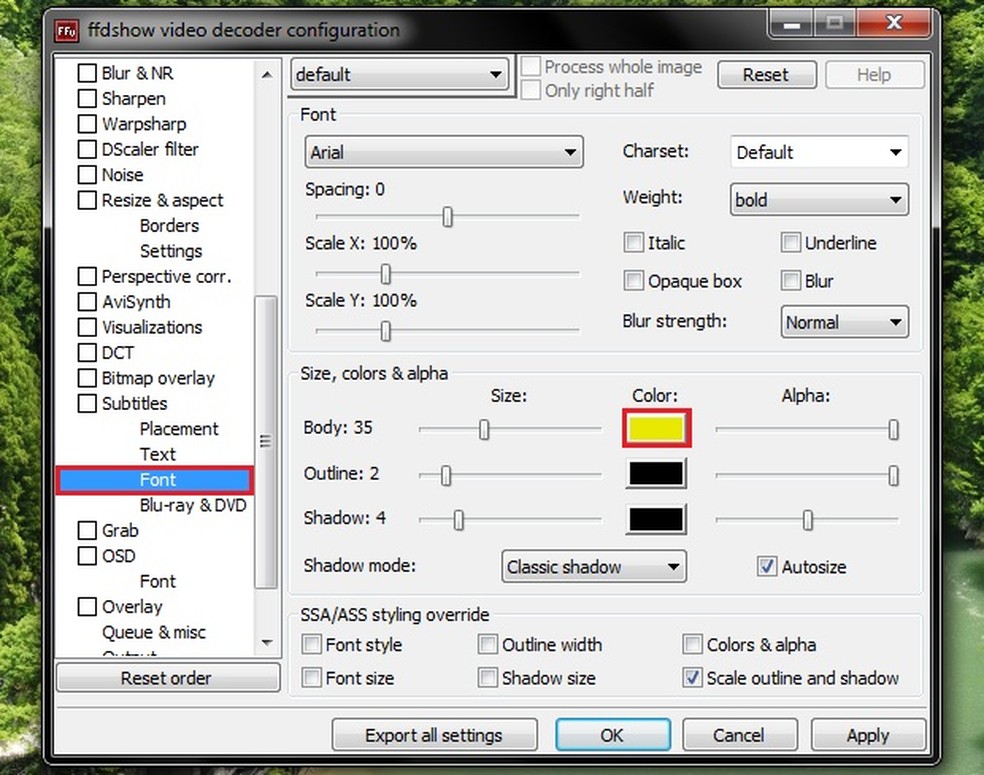Click the ffdshow icon in the title bar
Viewport: 984px width, 775px height.
pos(66,31)
